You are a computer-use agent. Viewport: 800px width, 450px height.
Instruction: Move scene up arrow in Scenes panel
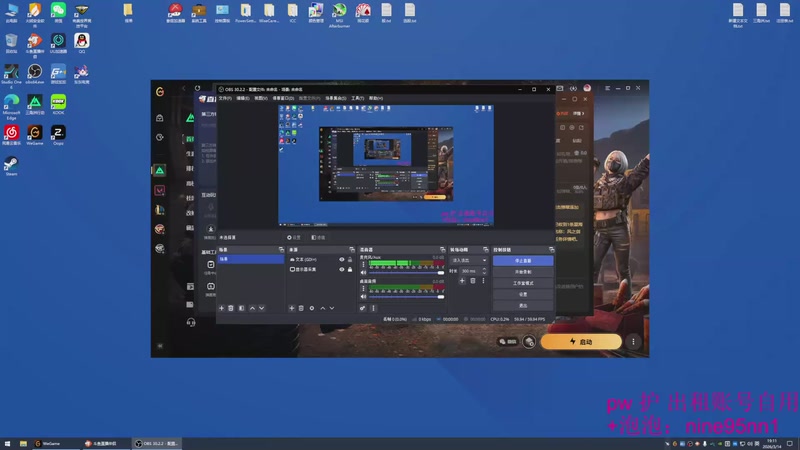click(252, 308)
